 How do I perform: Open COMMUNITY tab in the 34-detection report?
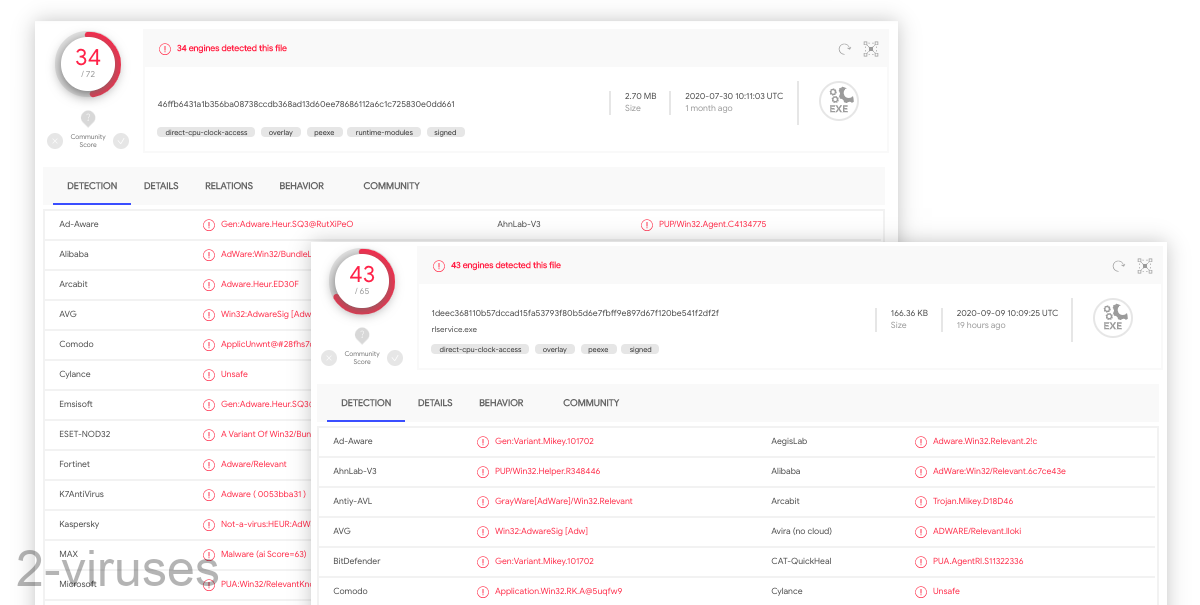click(391, 186)
